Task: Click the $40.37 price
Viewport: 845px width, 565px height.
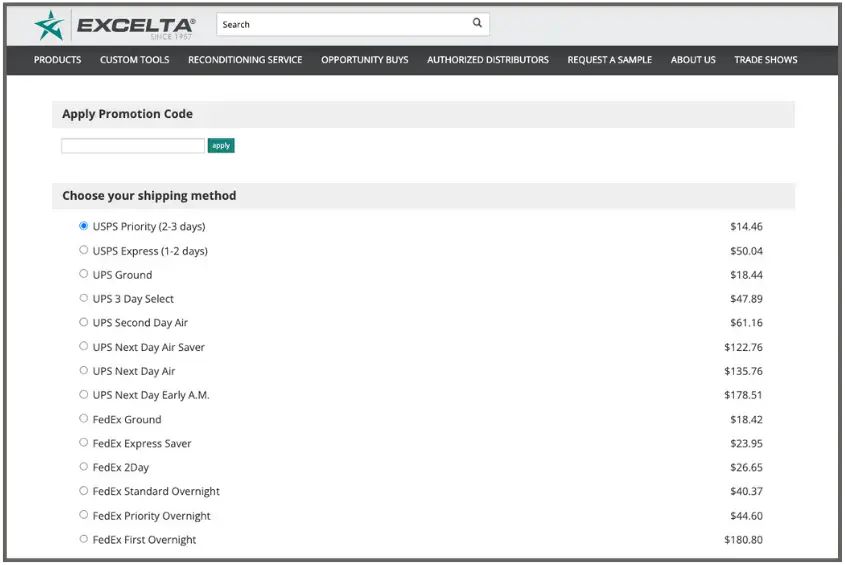Action: 746,491
